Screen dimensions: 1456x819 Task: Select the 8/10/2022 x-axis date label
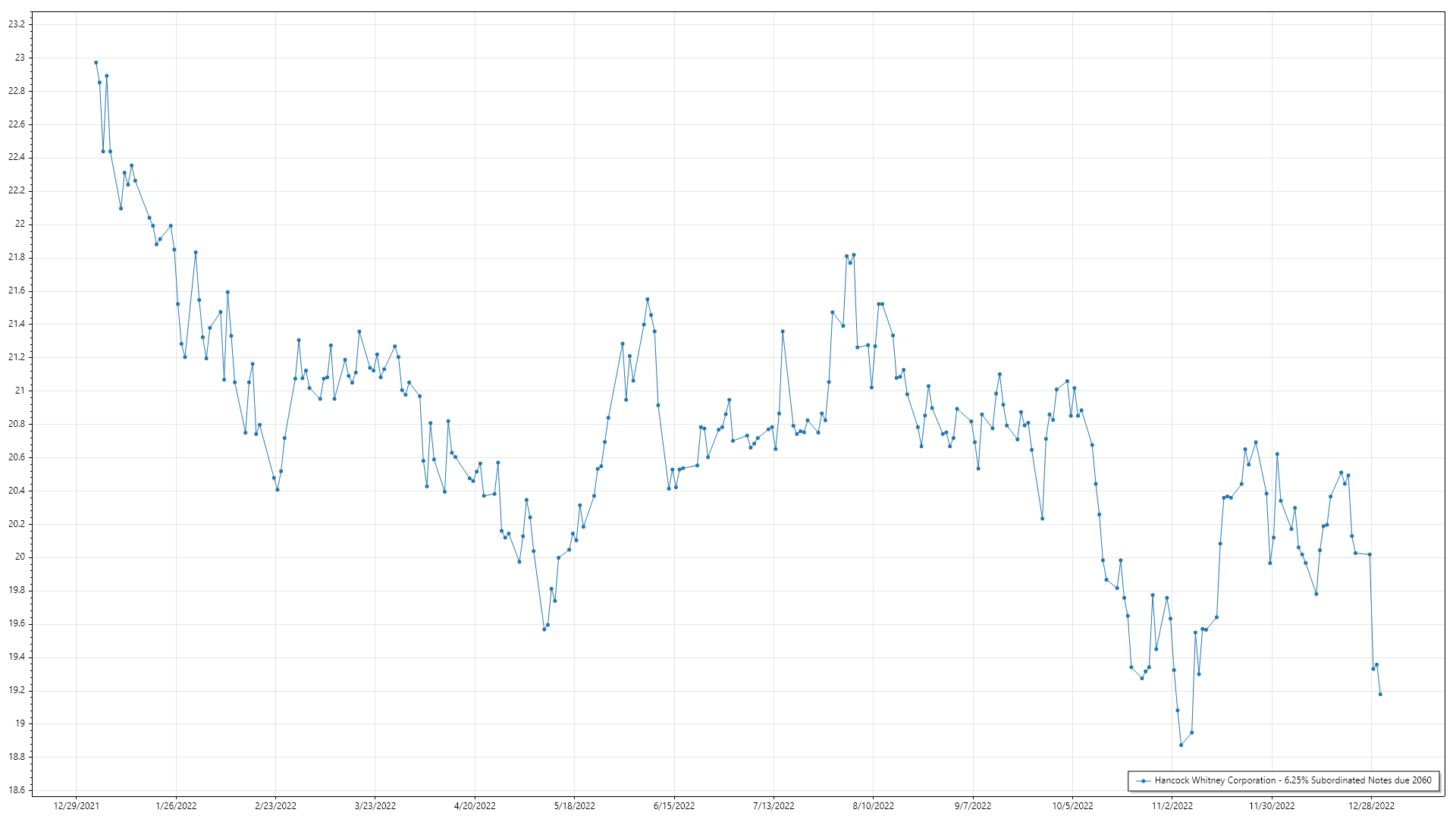click(873, 806)
